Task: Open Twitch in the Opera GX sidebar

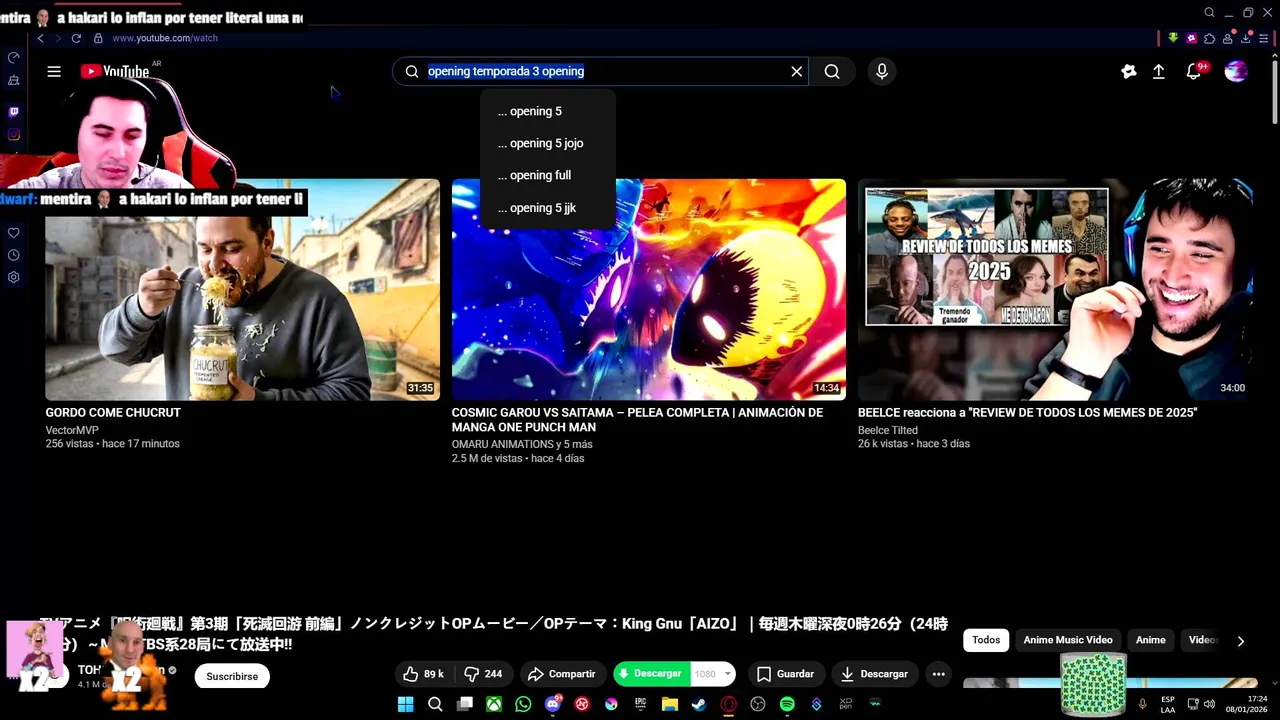Action: (14, 112)
